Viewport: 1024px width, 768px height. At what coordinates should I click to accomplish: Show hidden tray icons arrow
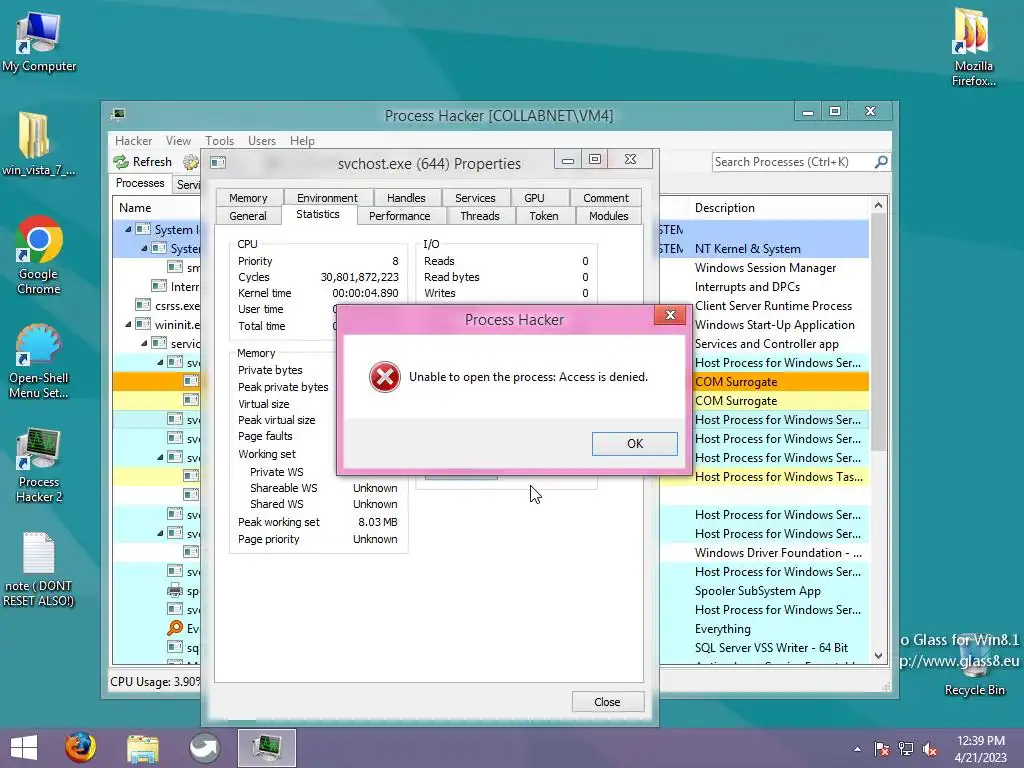tap(857, 749)
